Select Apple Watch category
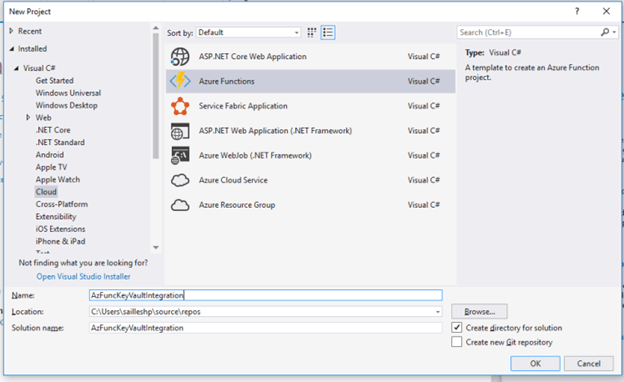624x382 pixels. 58,179
